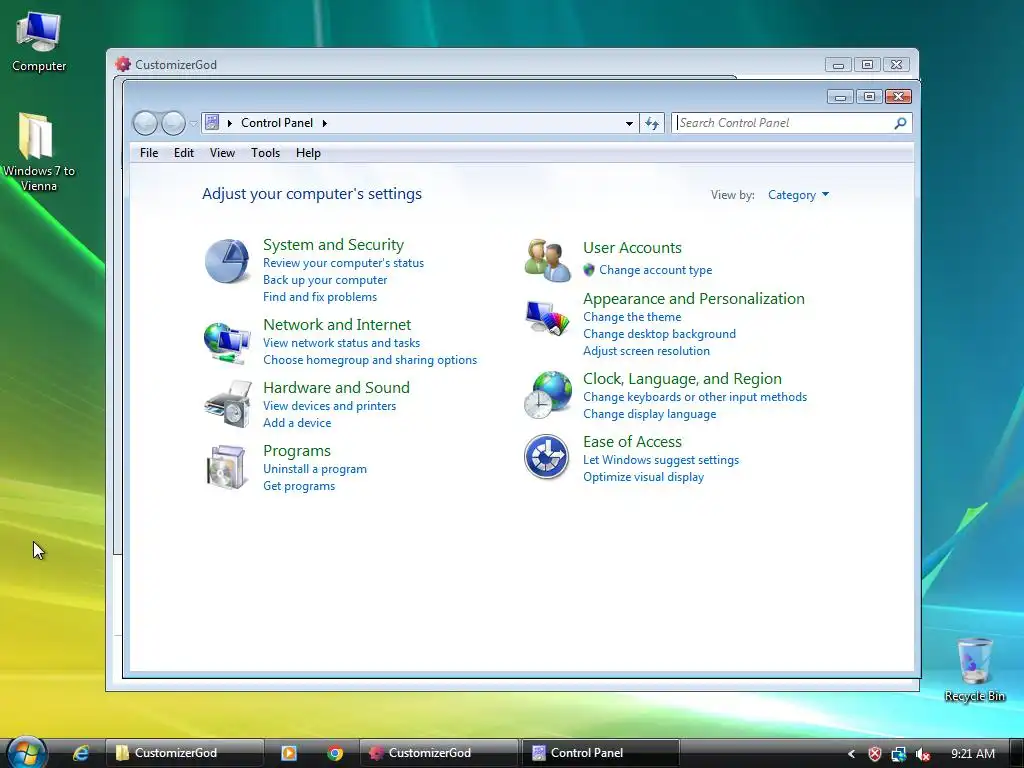The height and width of the screenshot is (768, 1024).
Task: Show hidden tray icons arrow
Action: 852,754
